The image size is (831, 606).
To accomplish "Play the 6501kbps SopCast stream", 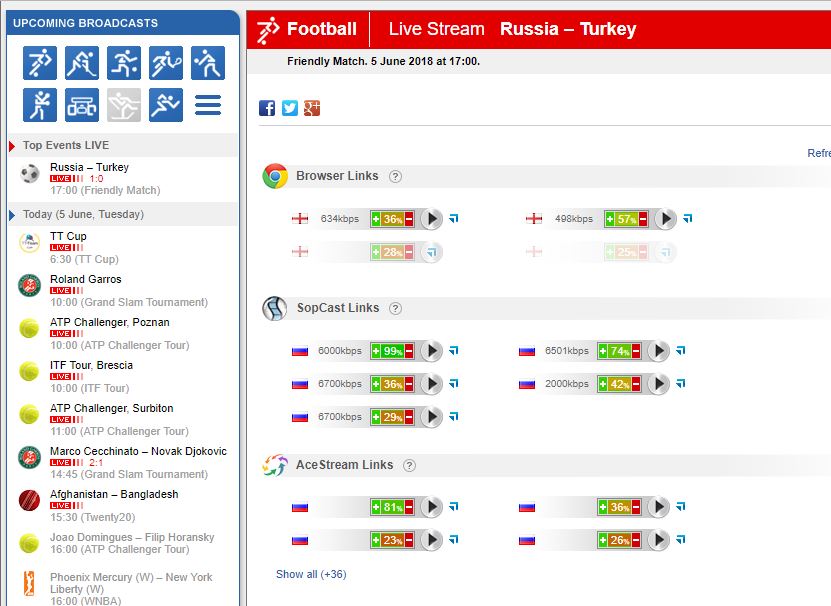I will (x=659, y=350).
